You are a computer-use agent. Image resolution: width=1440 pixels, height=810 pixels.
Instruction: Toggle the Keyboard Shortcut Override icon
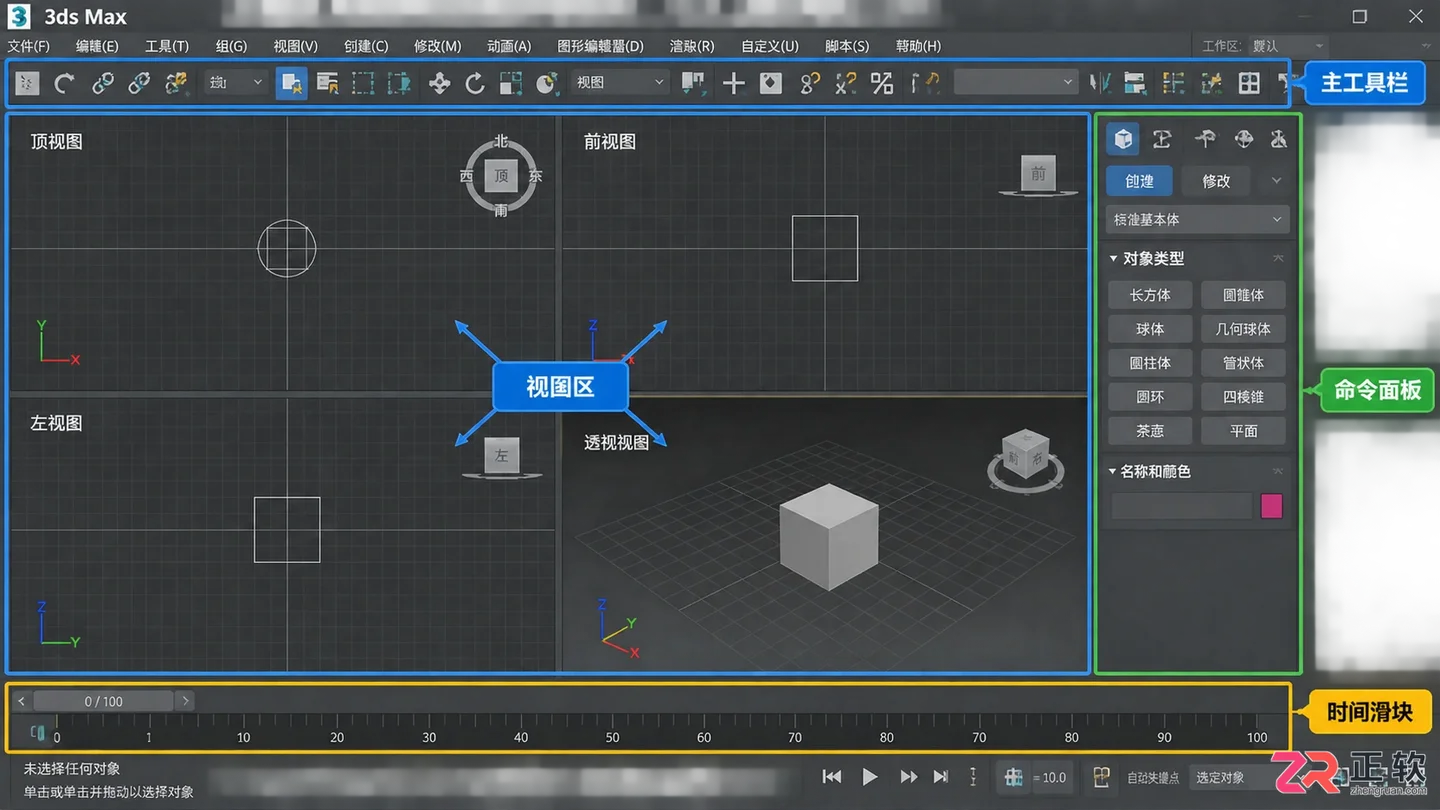(771, 83)
